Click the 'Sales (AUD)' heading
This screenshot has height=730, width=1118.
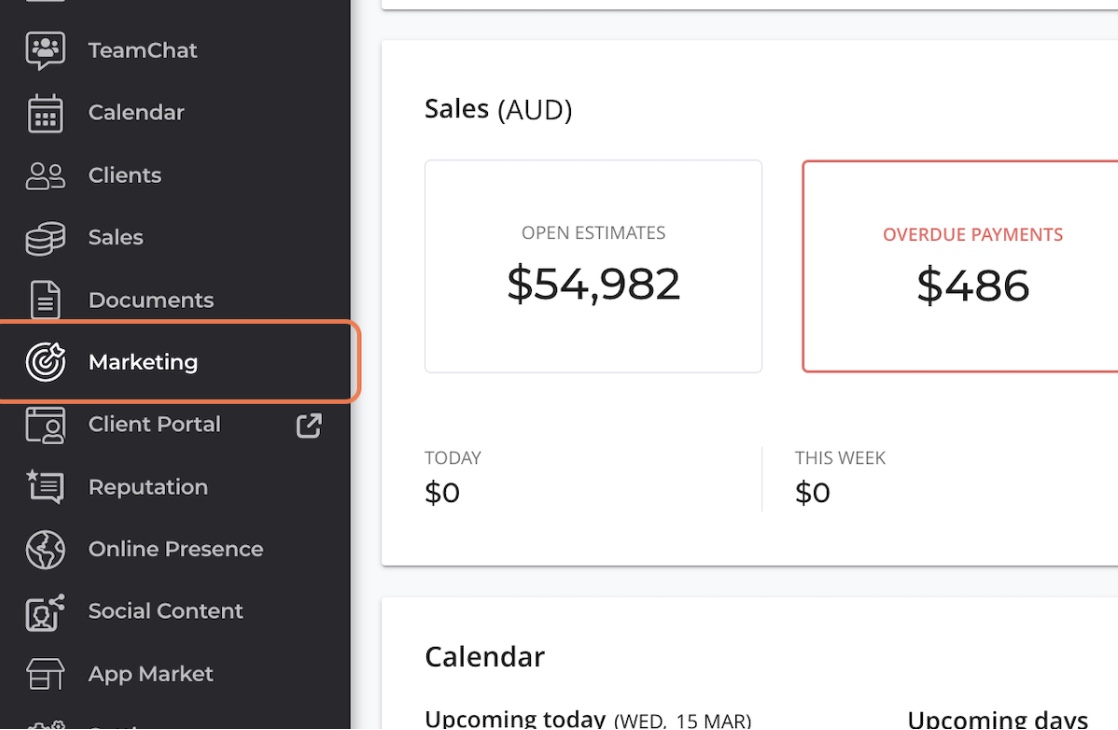click(x=498, y=109)
